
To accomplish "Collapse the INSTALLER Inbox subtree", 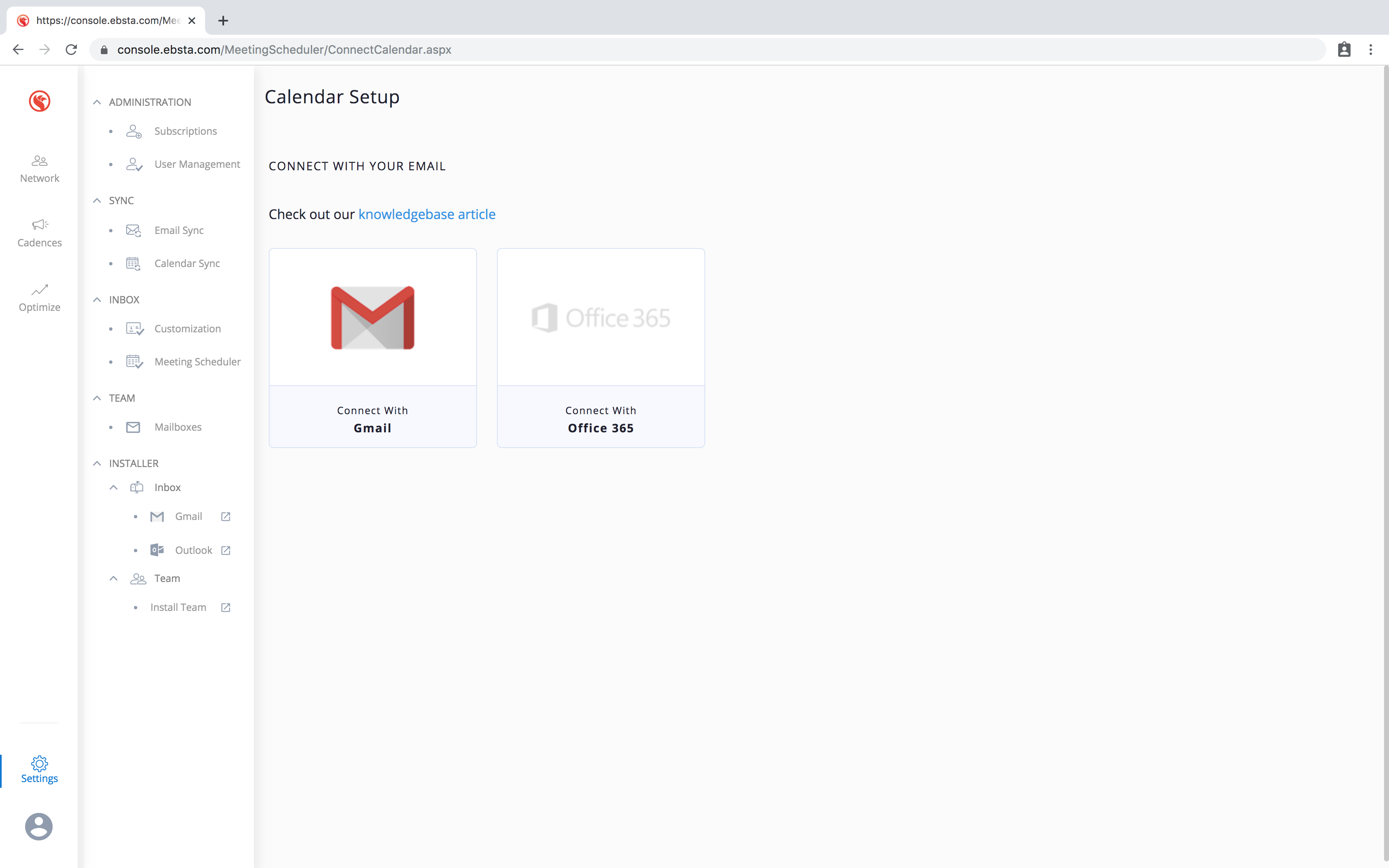I will click(x=114, y=487).
